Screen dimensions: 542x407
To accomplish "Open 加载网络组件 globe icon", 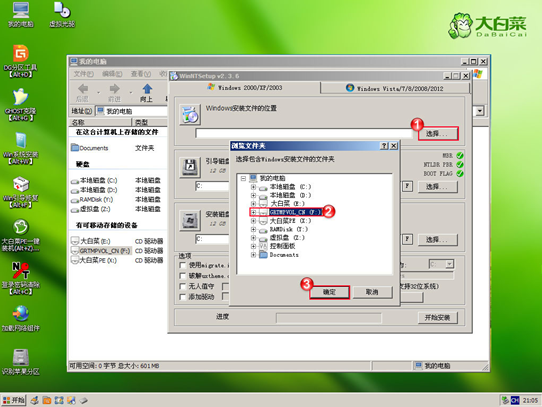I will pos(21,318).
